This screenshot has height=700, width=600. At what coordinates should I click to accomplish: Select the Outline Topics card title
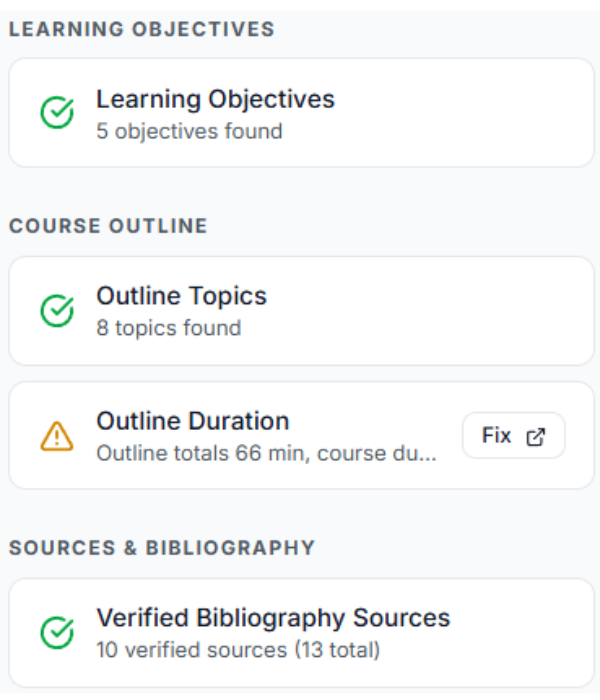coord(181,296)
